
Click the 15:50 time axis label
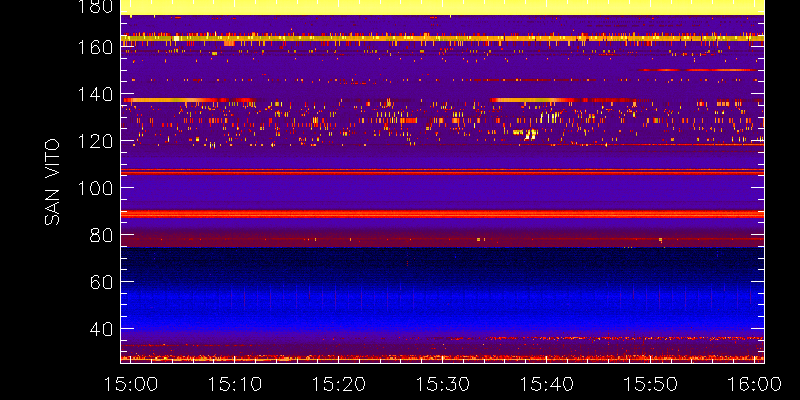tap(651, 384)
